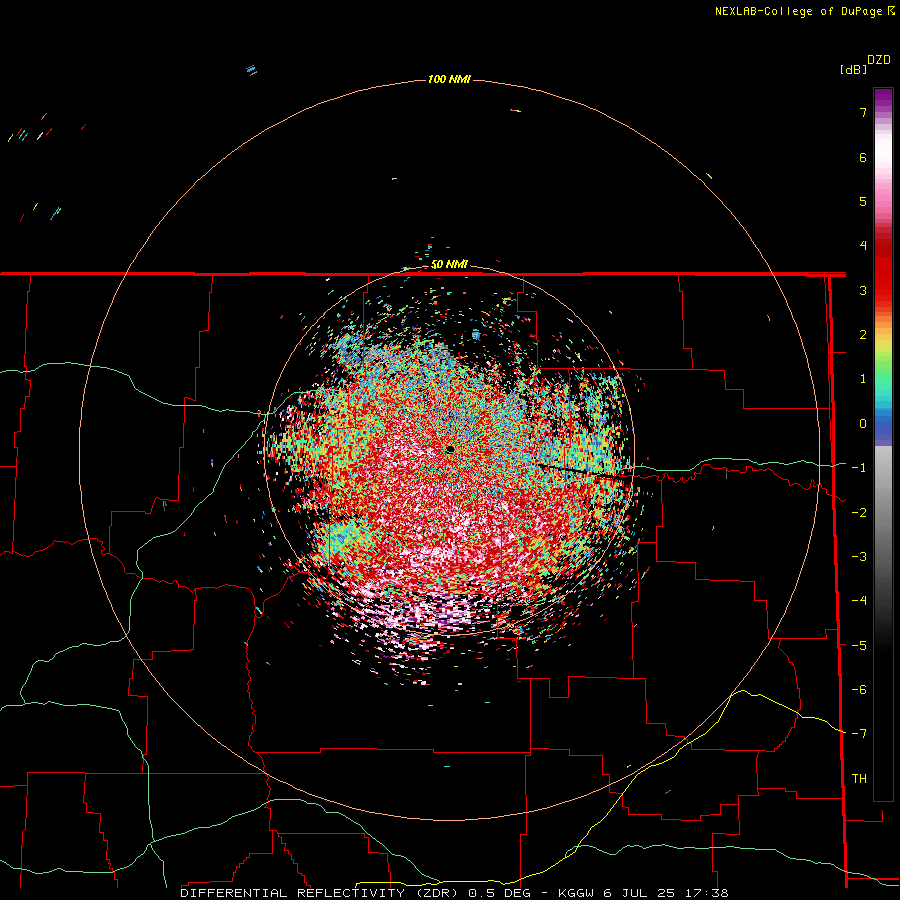Click the -6 dB scale label
Image resolution: width=900 pixels, height=900 pixels.
pyautogui.click(x=859, y=690)
